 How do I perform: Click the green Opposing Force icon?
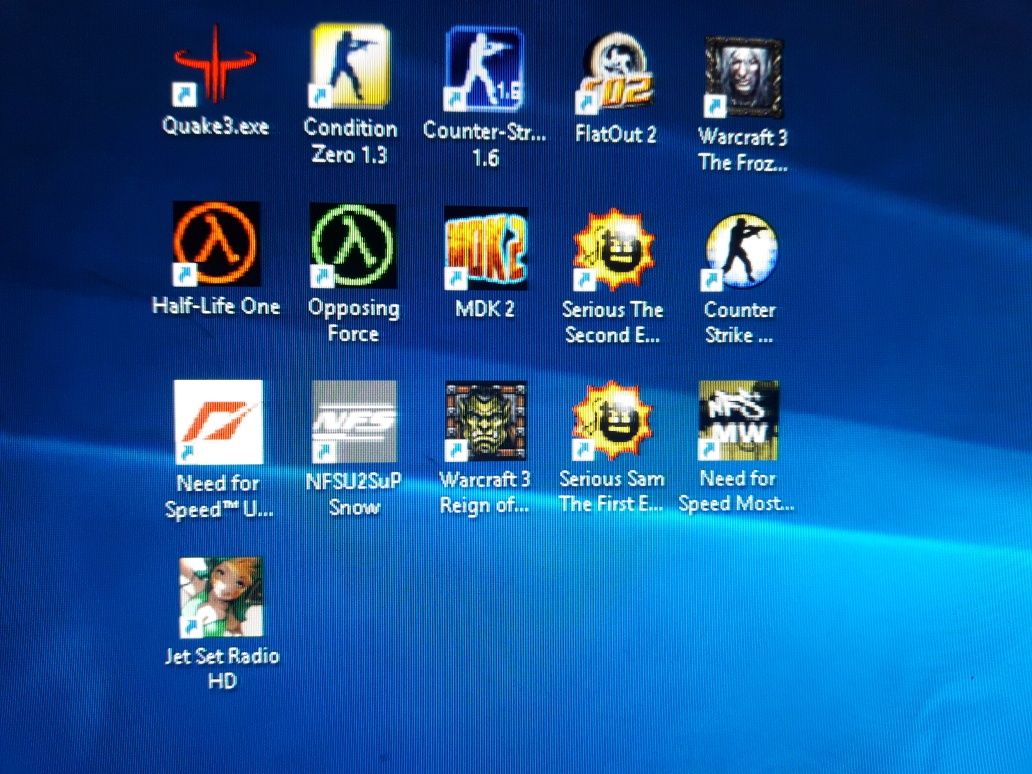tap(353, 245)
